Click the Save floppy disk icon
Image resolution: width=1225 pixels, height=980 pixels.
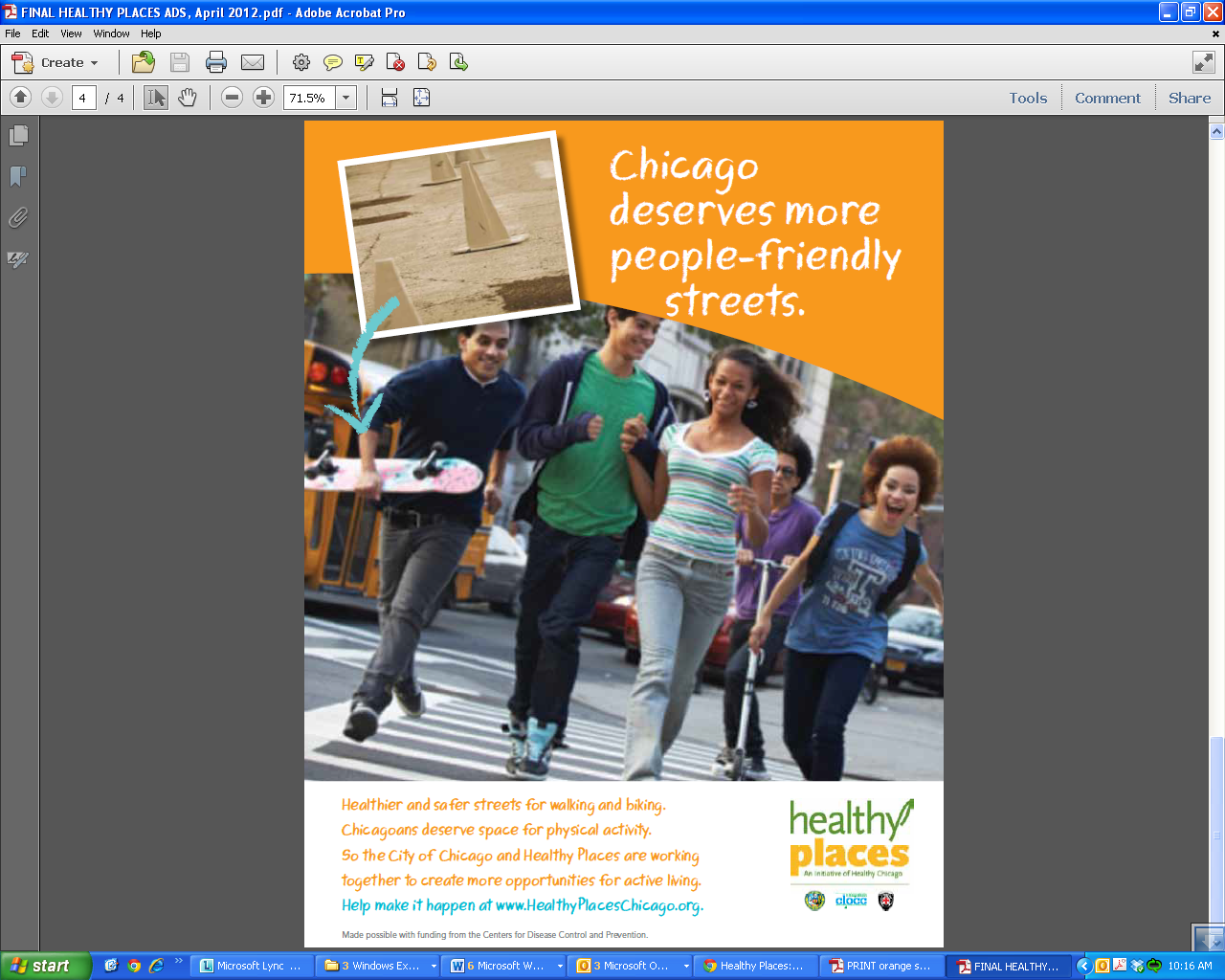click(x=180, y=62)
